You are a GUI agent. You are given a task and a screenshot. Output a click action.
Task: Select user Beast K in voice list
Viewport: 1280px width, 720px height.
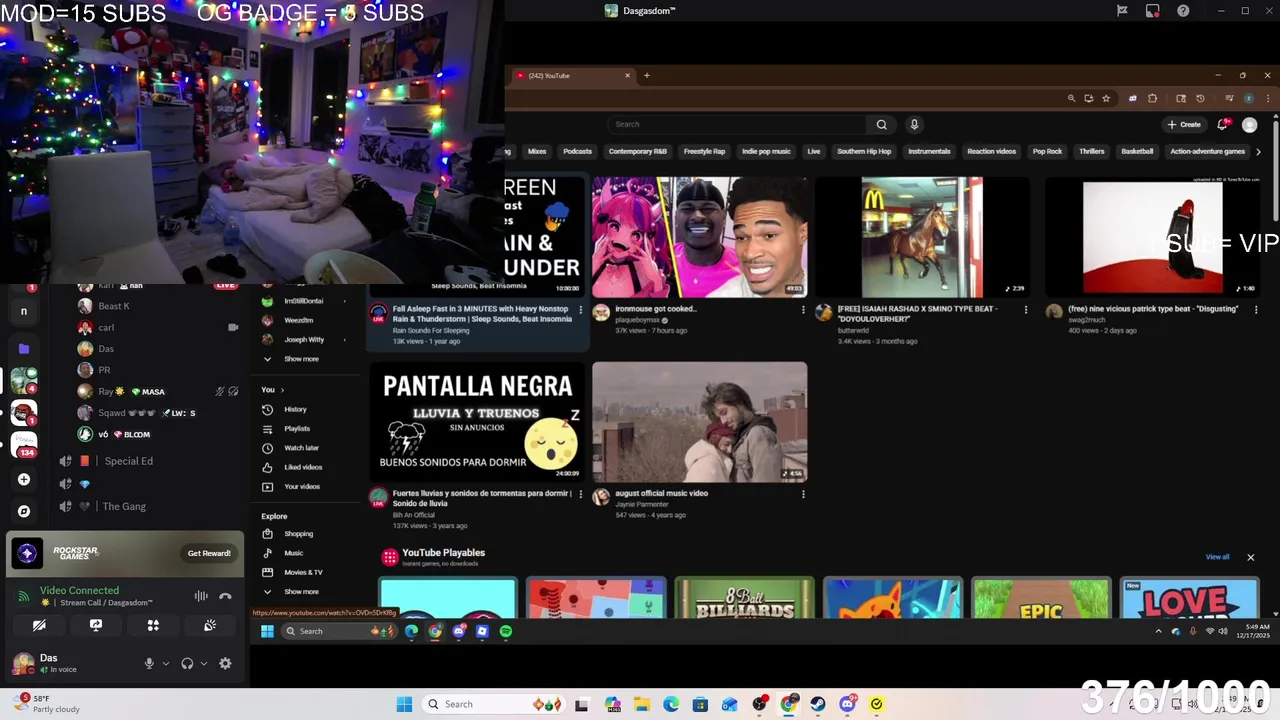pos(113,306)
